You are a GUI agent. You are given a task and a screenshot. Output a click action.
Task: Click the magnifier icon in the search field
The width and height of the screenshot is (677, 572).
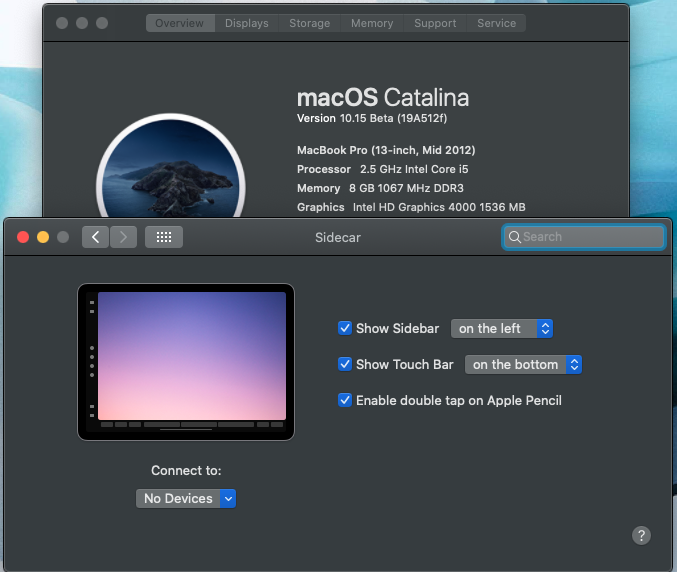click(514, 237)
